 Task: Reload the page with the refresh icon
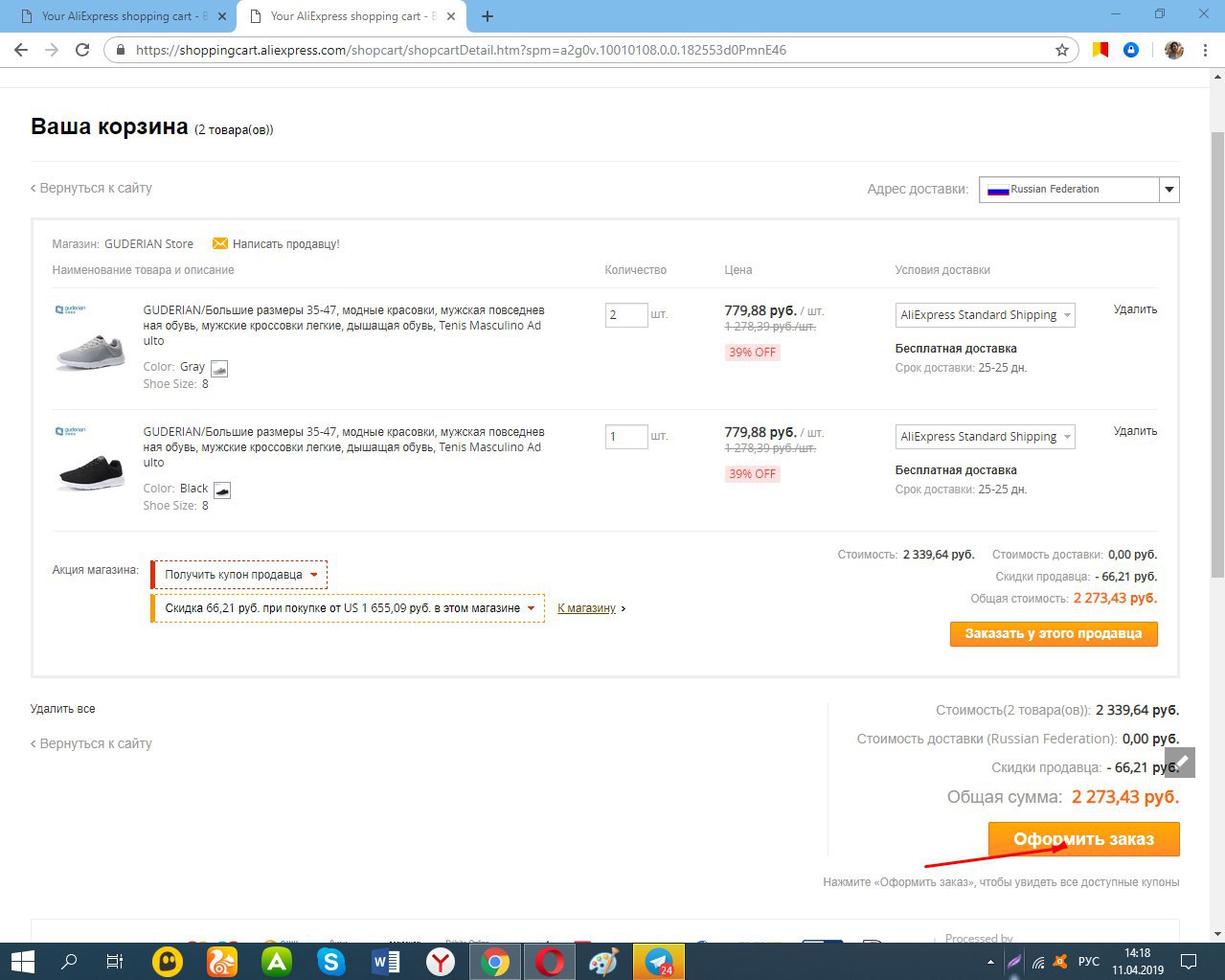click(82, 50)
